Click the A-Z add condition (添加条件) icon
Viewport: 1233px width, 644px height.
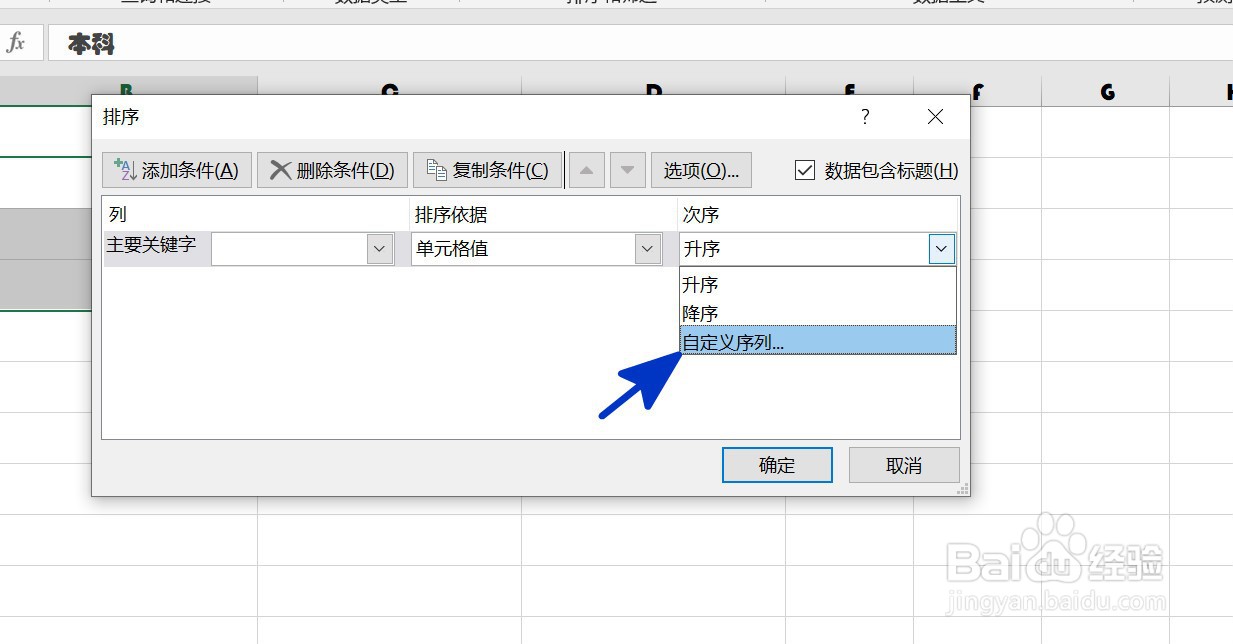point(126,169)
